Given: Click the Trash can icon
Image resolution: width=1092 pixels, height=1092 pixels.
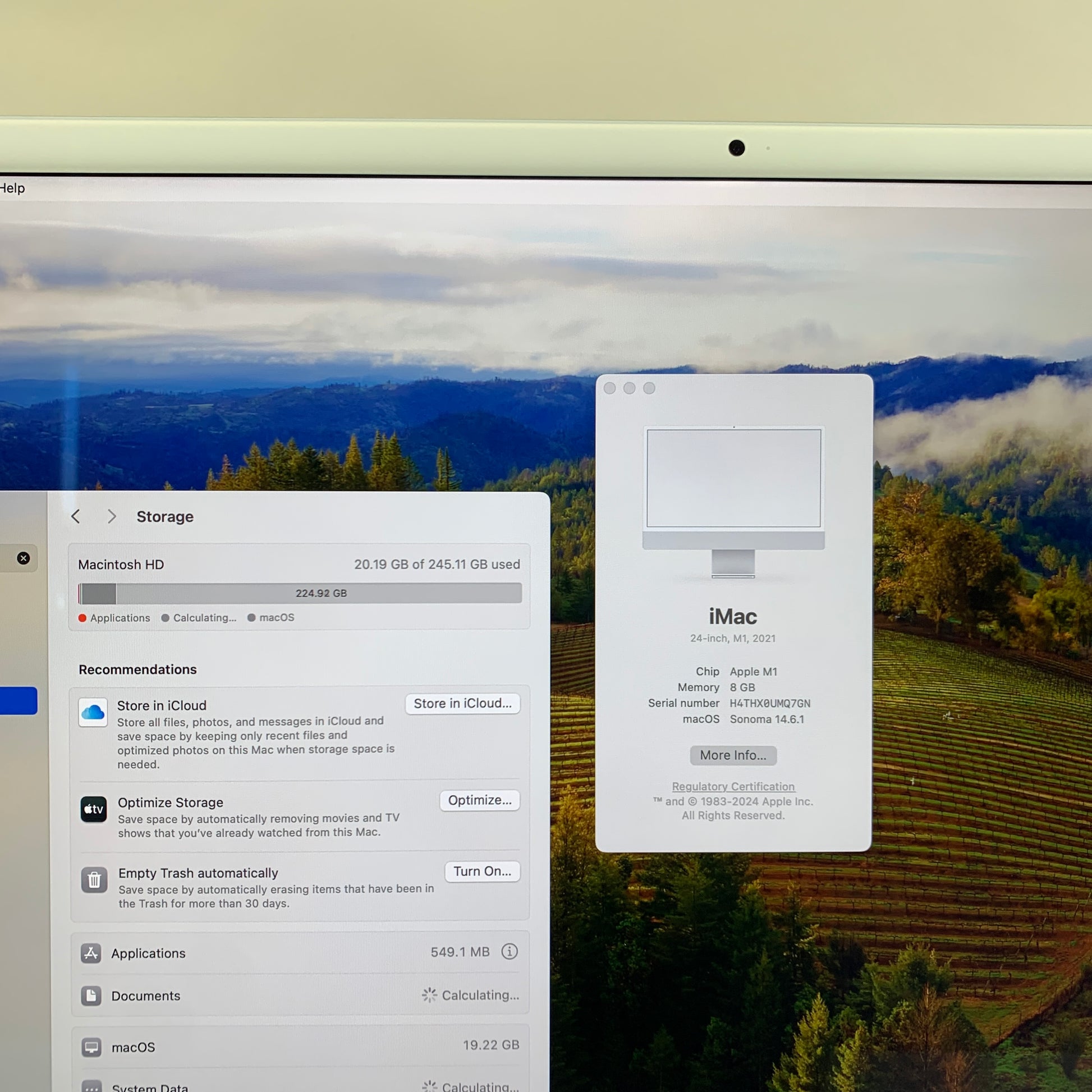Looking at the screenshot, I should (x=94, y=880).
